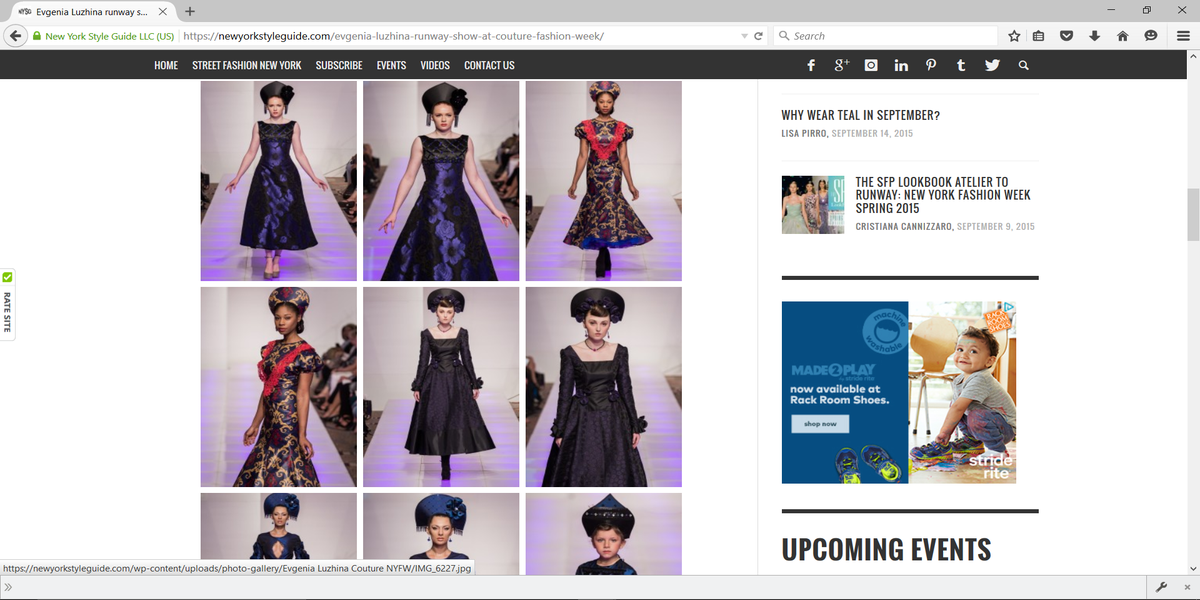The image size is (1200, 600).
Task: Open the chat smiley toolbar icon
Action: [x=1150, y=36]
